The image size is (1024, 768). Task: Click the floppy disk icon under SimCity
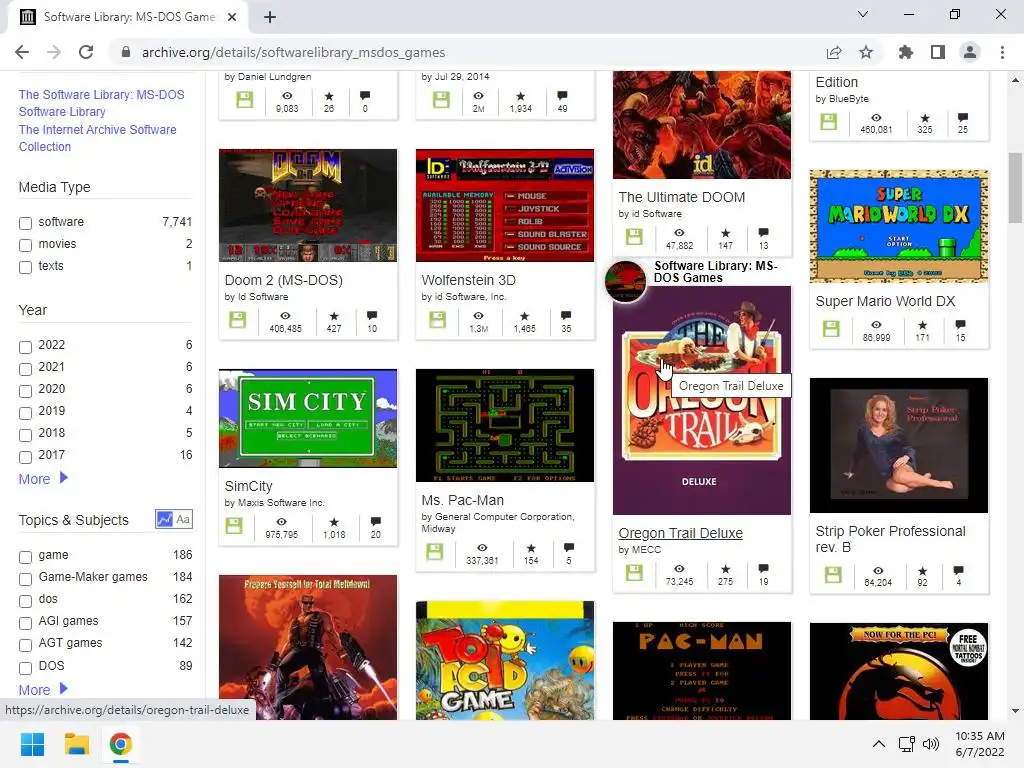pyautogui.click(x=234, y=525)
